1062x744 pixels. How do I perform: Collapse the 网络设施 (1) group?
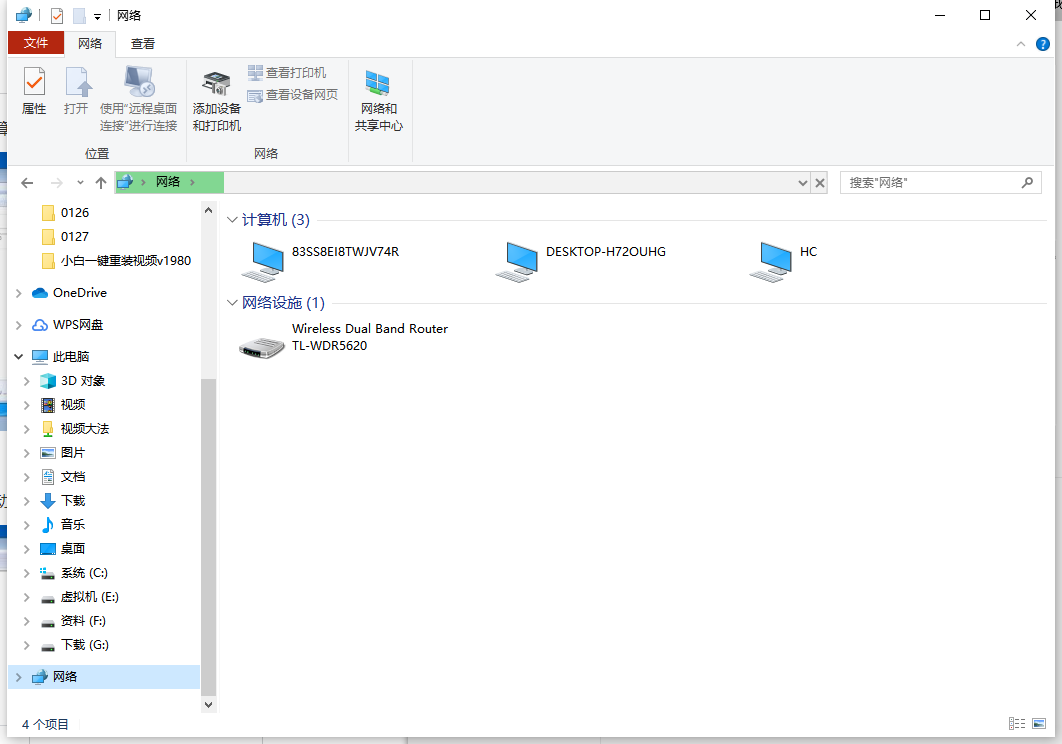pyautogui.click(x=232, y=303)
